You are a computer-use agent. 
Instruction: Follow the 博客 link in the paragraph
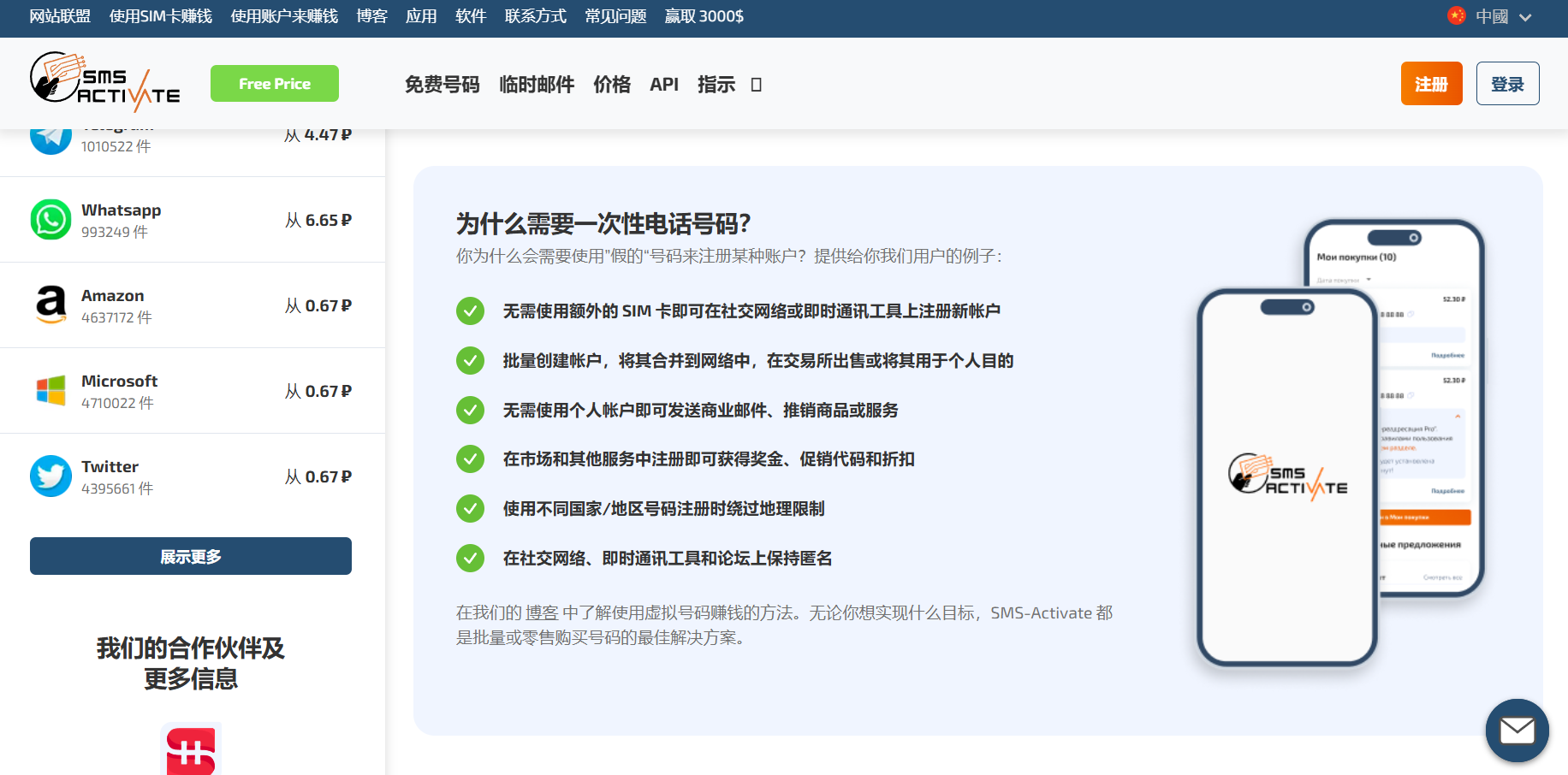pyautogui.click(x=542, y=613)
